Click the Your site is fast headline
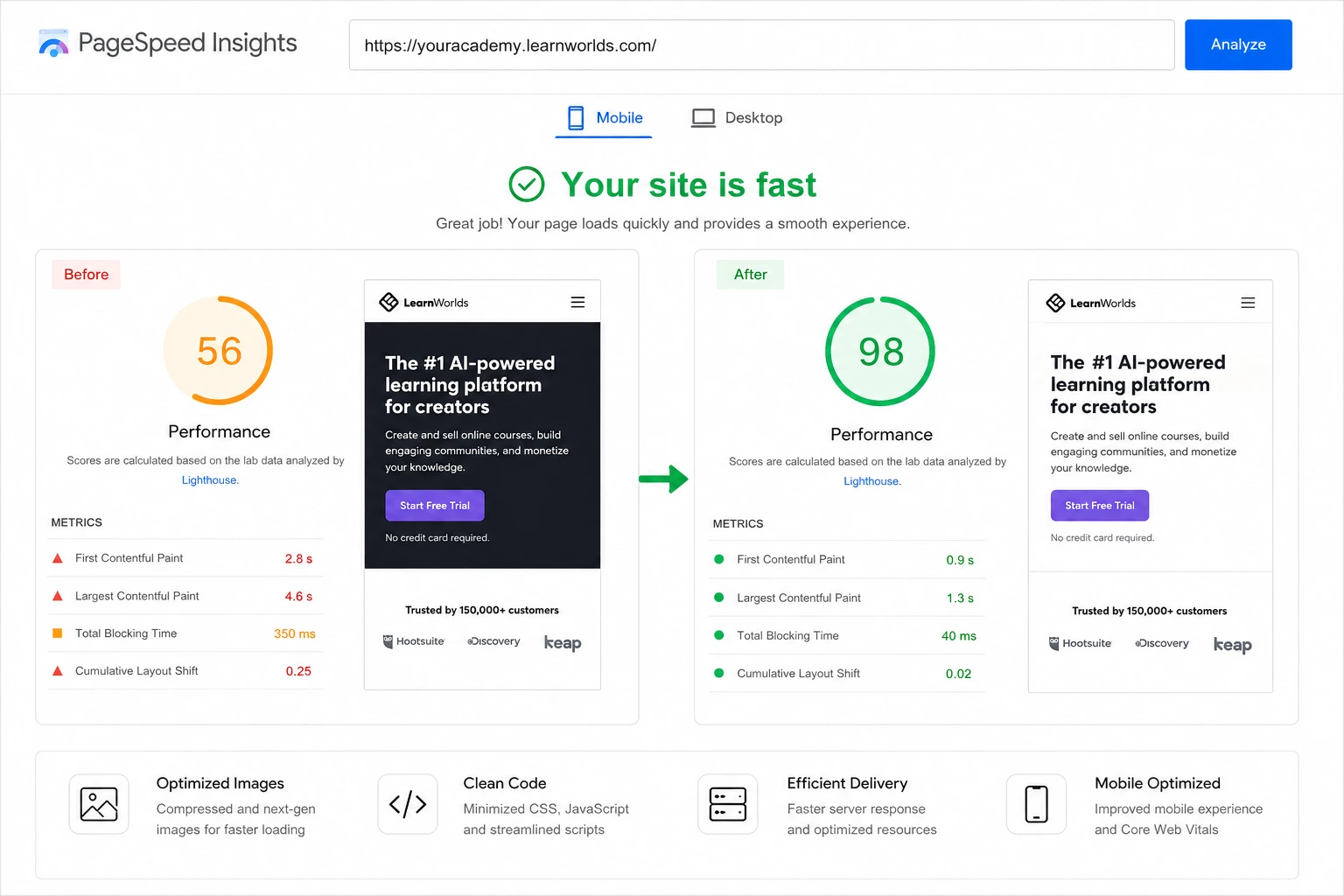Screen dimensions: 1344x896 (x=689, y=185)
